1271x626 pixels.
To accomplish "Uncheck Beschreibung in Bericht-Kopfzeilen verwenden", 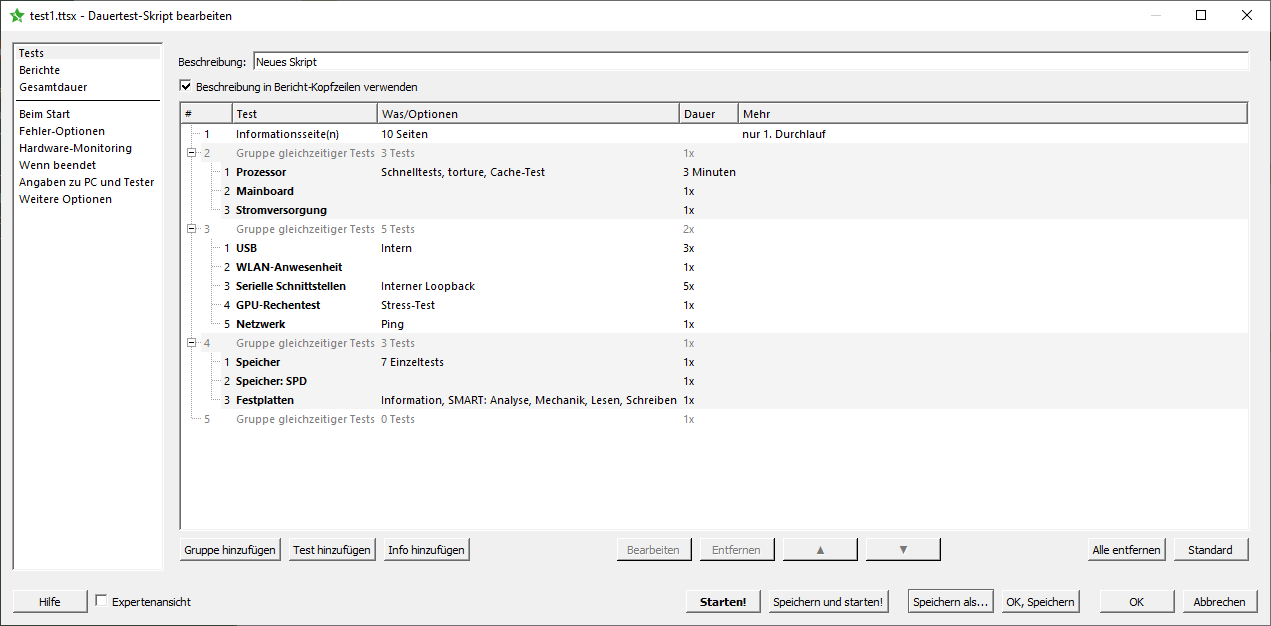I will [x=185, y=87].
